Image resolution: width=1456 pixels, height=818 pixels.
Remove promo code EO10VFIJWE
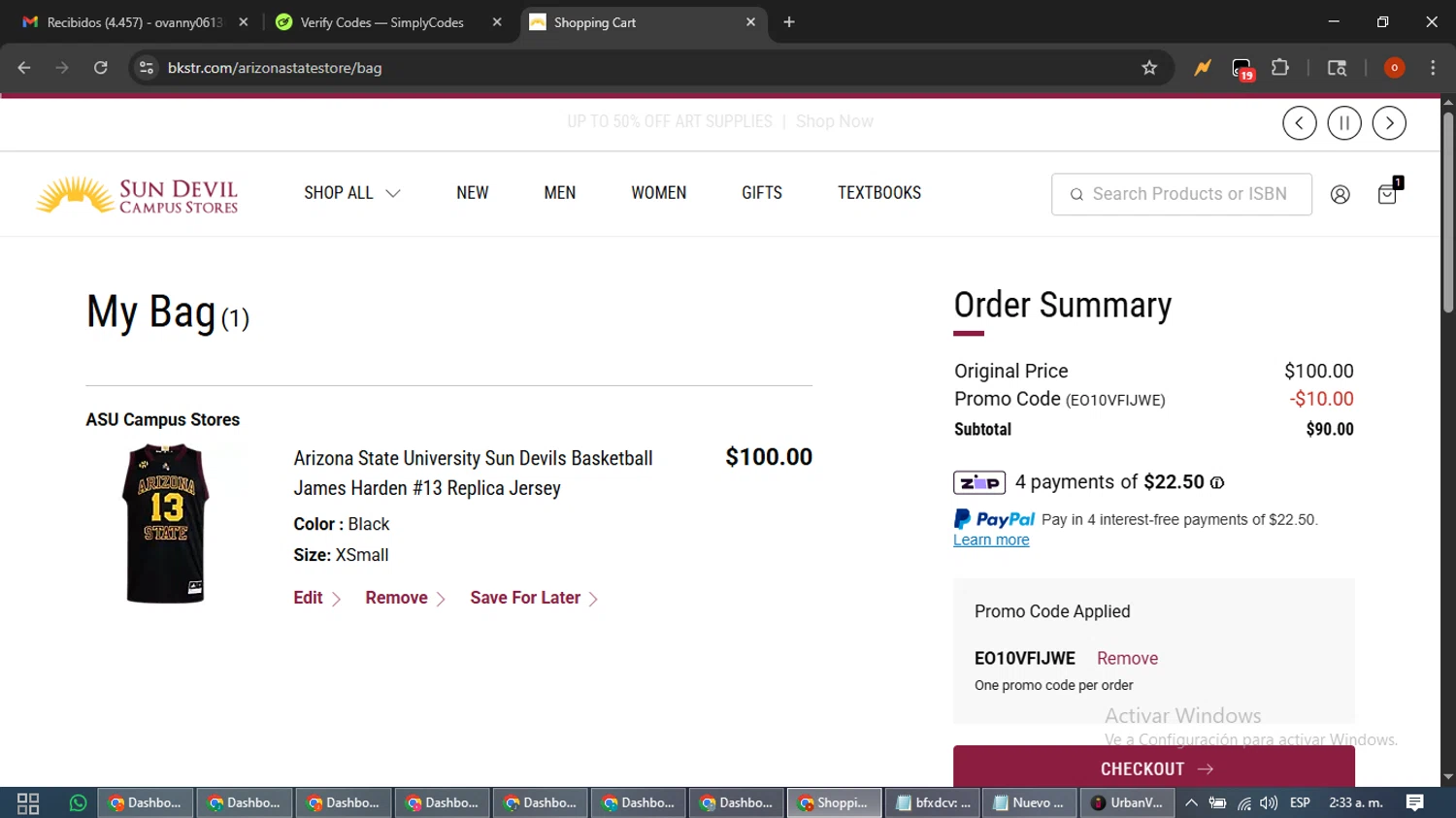click(1127, 658)
